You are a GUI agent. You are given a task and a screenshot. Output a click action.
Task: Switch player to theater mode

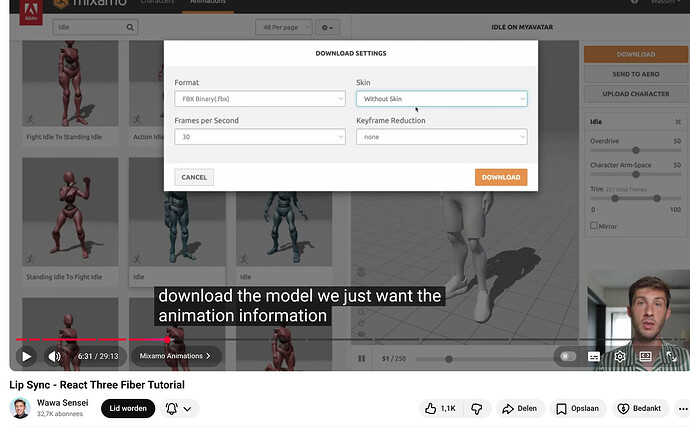646,356
